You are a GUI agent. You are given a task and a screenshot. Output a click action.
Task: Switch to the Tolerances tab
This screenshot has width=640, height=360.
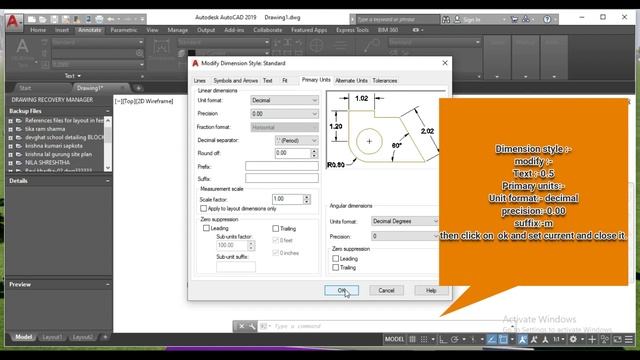[384, 81]
